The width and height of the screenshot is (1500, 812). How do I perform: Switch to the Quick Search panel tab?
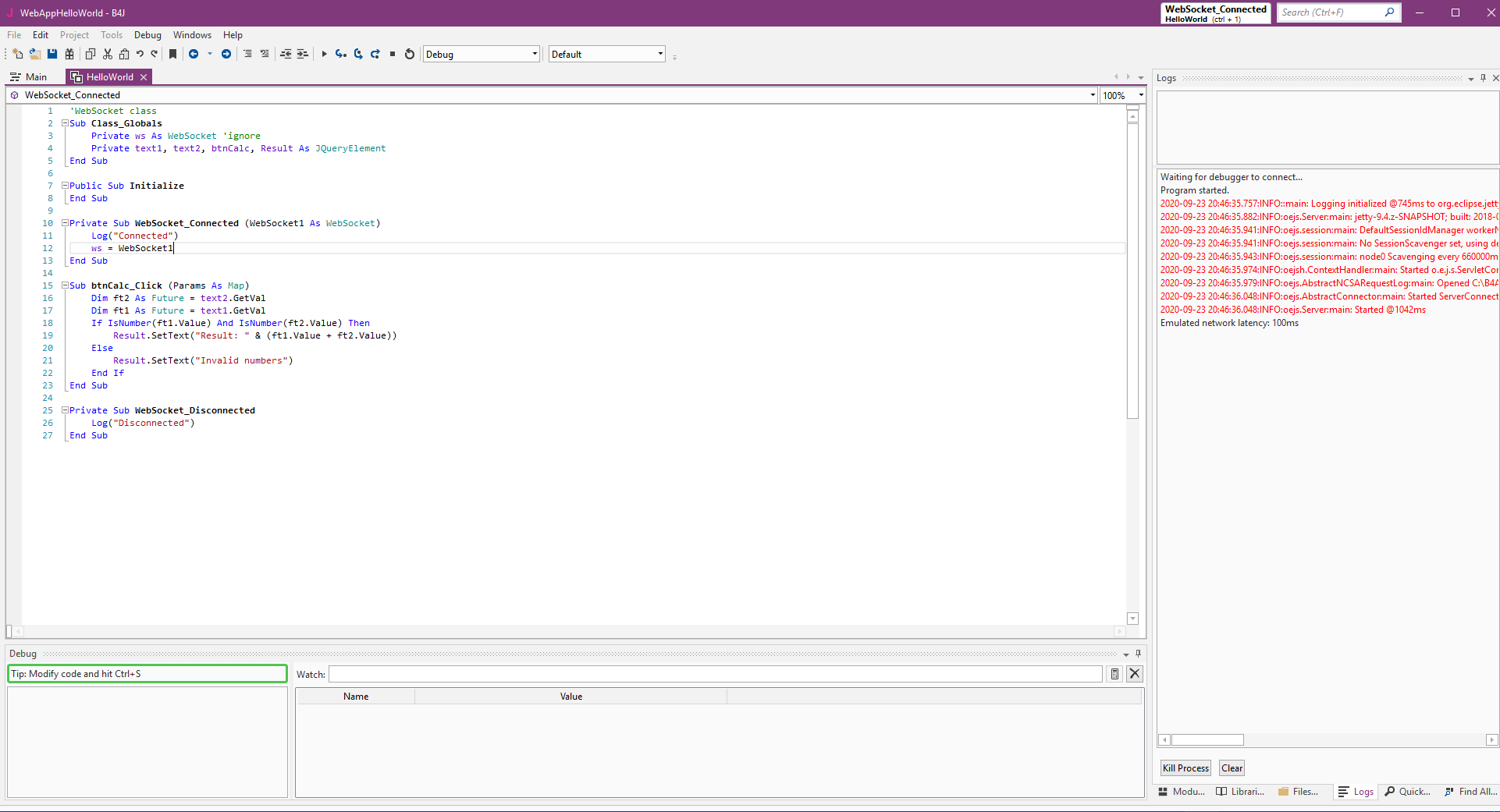[1407, 792]
